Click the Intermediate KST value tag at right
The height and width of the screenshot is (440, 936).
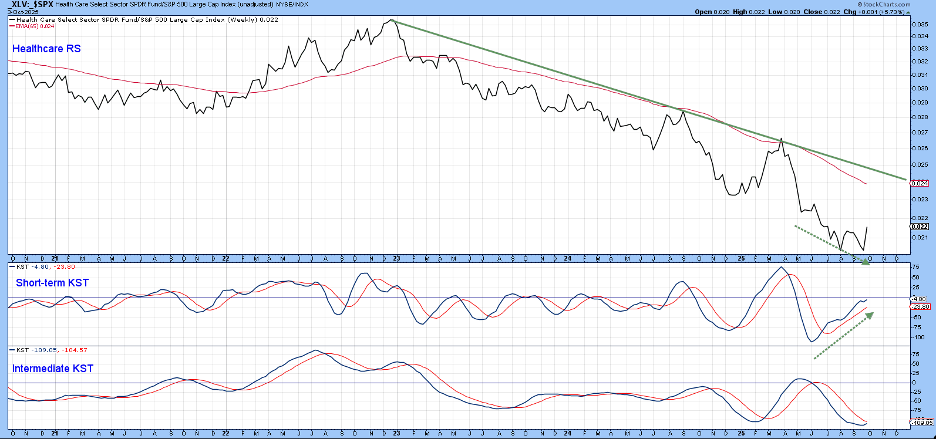[920, 423]
